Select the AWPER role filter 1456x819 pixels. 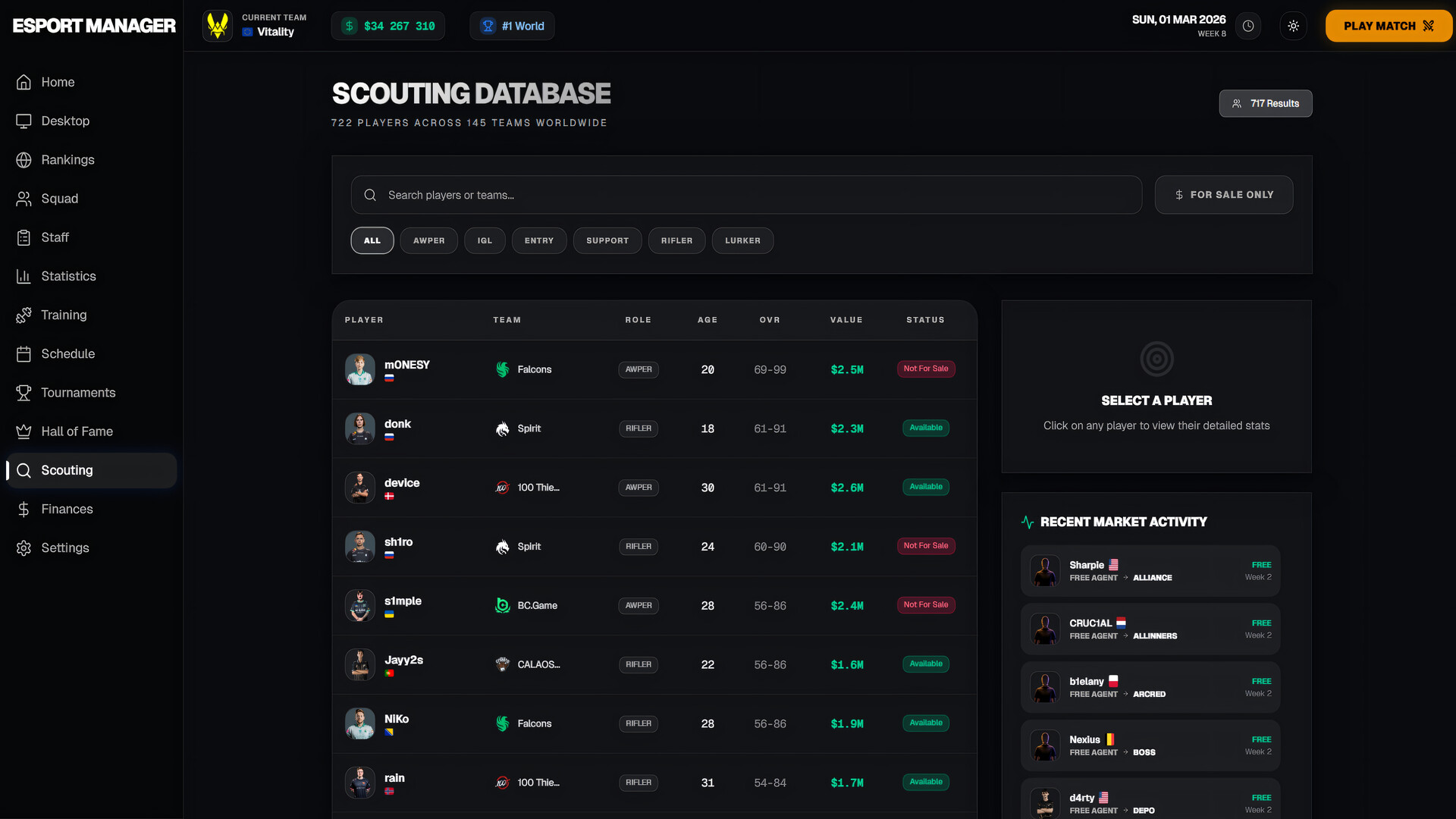tap(428, 240)
